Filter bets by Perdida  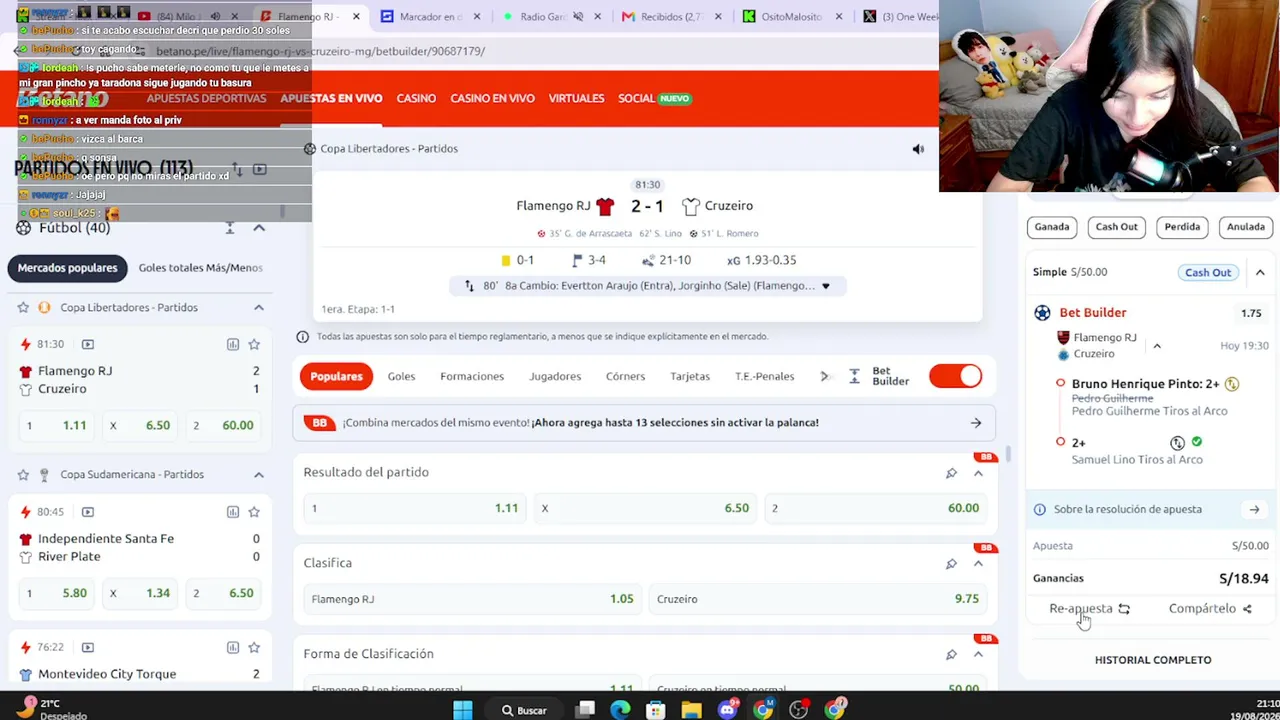1182,227
